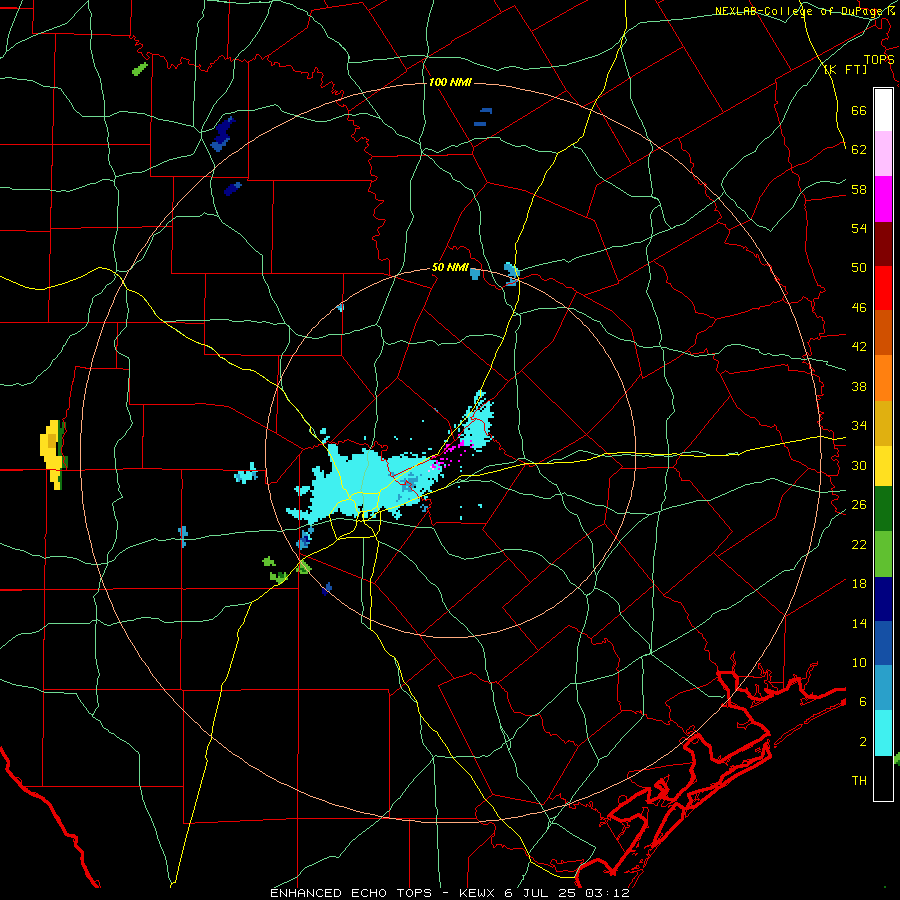Click the burnt orange legend swatch
Image resolution: width=900 pixels, height=900 pixels.
point(883,332)
